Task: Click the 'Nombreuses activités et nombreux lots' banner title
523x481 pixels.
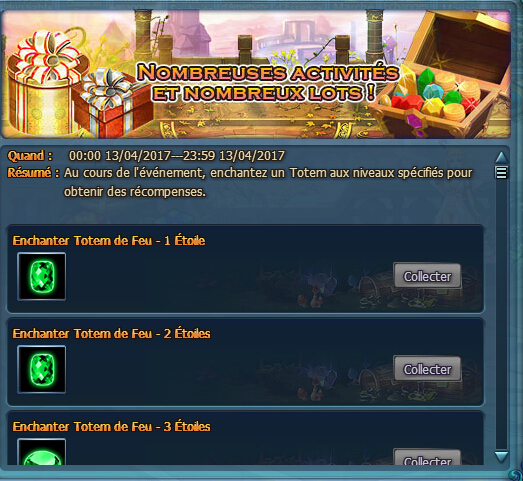Action: pyautogui.click(x=268, y=83)
